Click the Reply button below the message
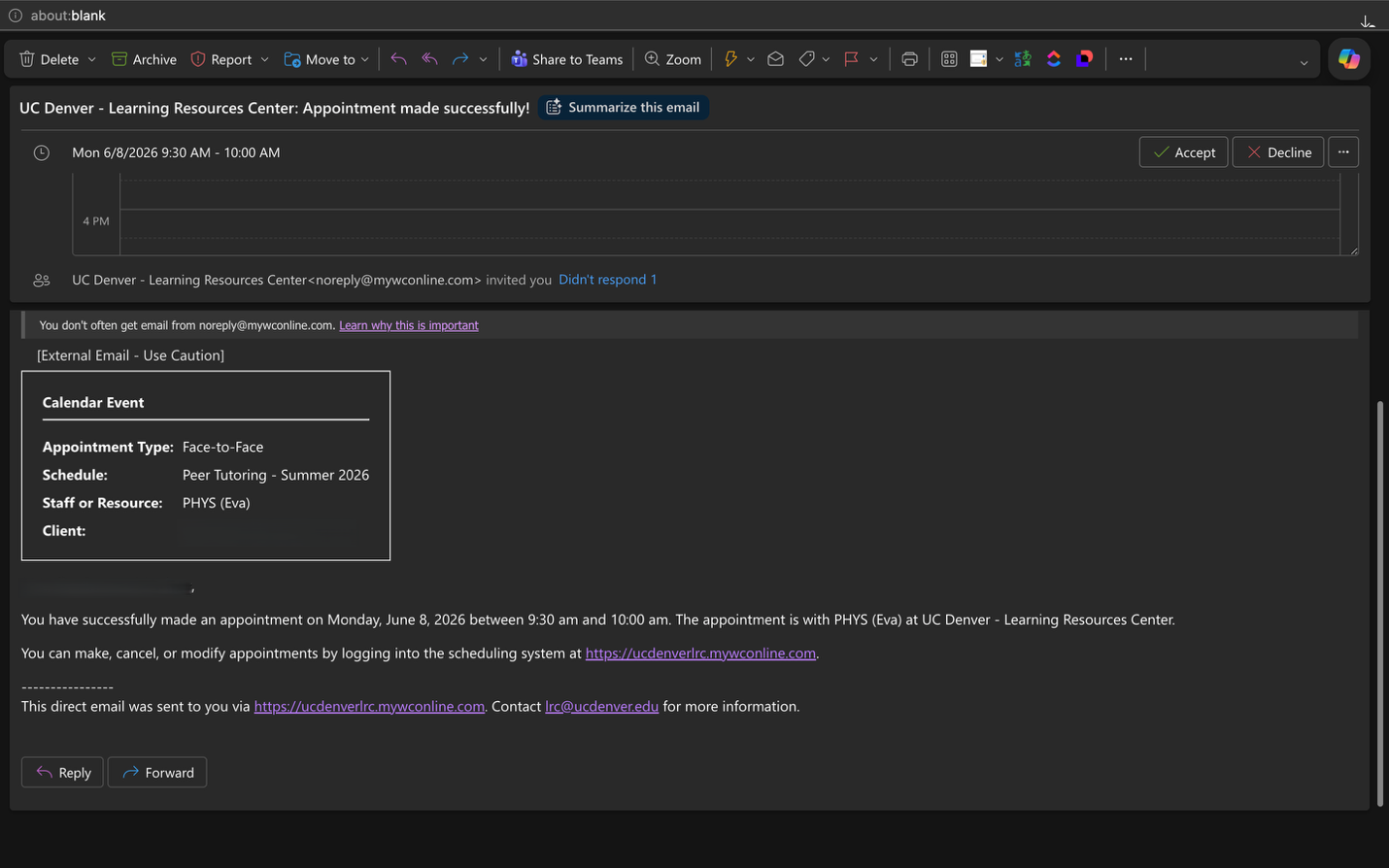The height and width of the screenshot is (868, 1389). point(62,773)
